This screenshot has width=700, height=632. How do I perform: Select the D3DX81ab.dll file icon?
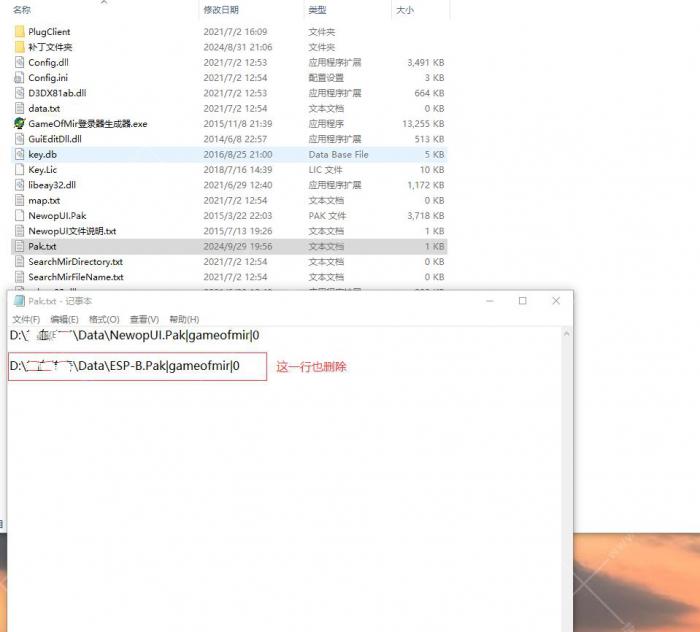(x=19, y=93)
